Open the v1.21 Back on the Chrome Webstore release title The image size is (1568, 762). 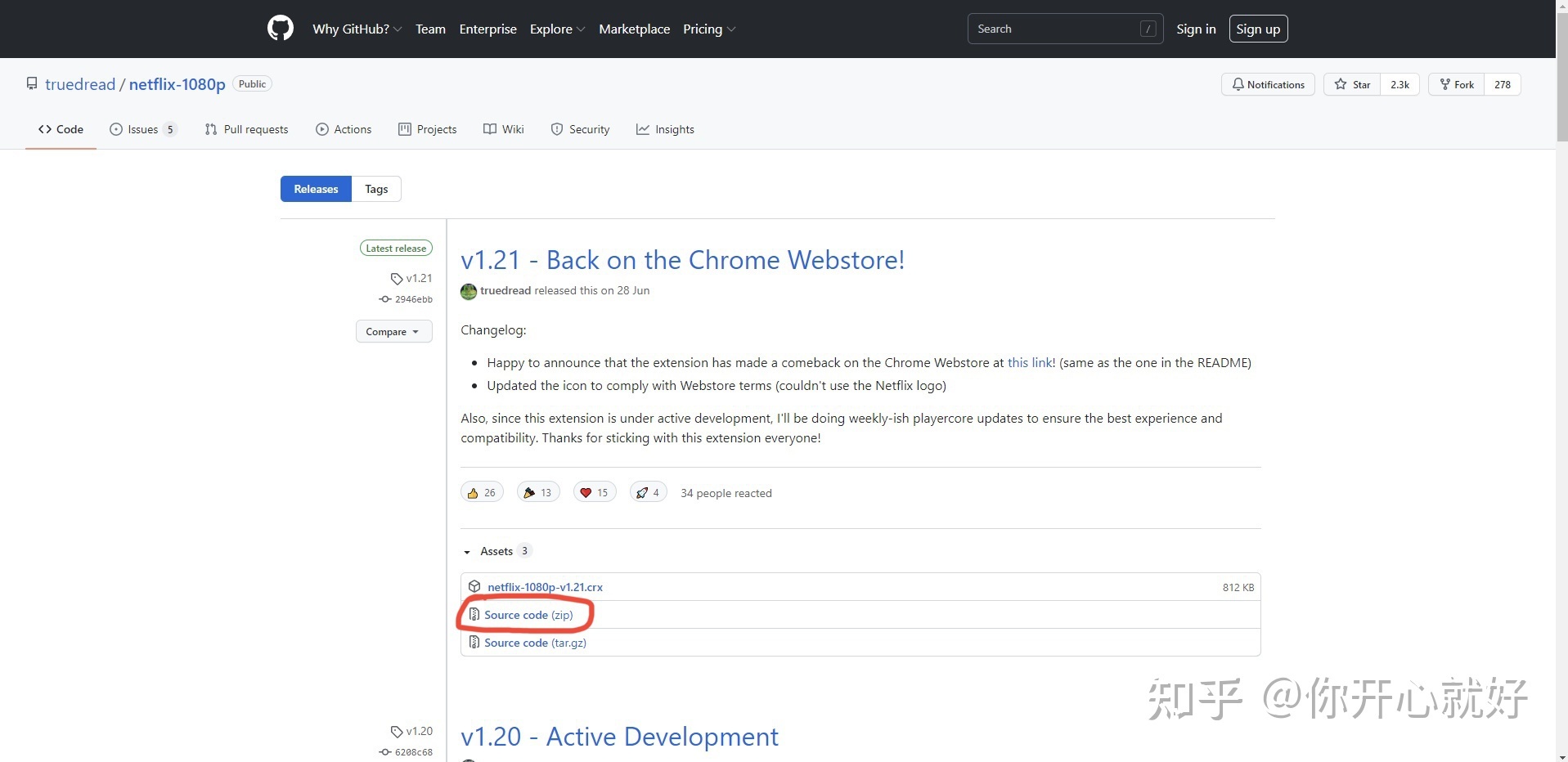(682, 259)
